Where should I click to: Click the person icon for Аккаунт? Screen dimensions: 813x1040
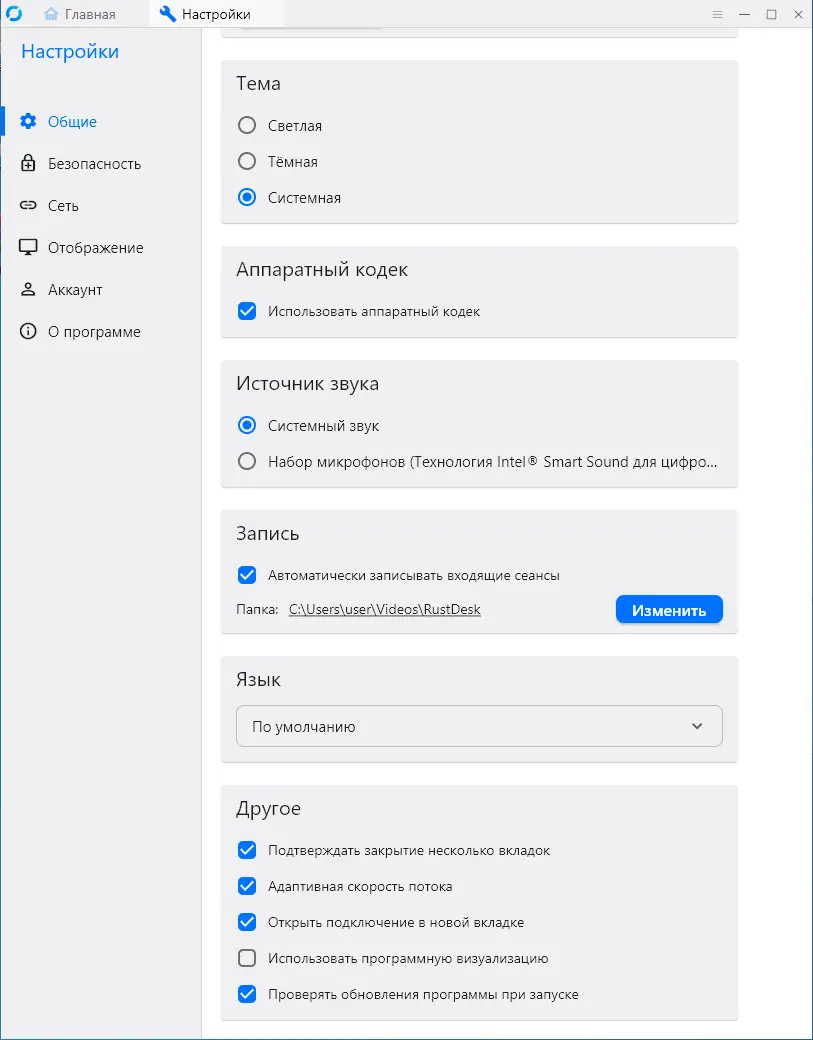pos(28,290)
